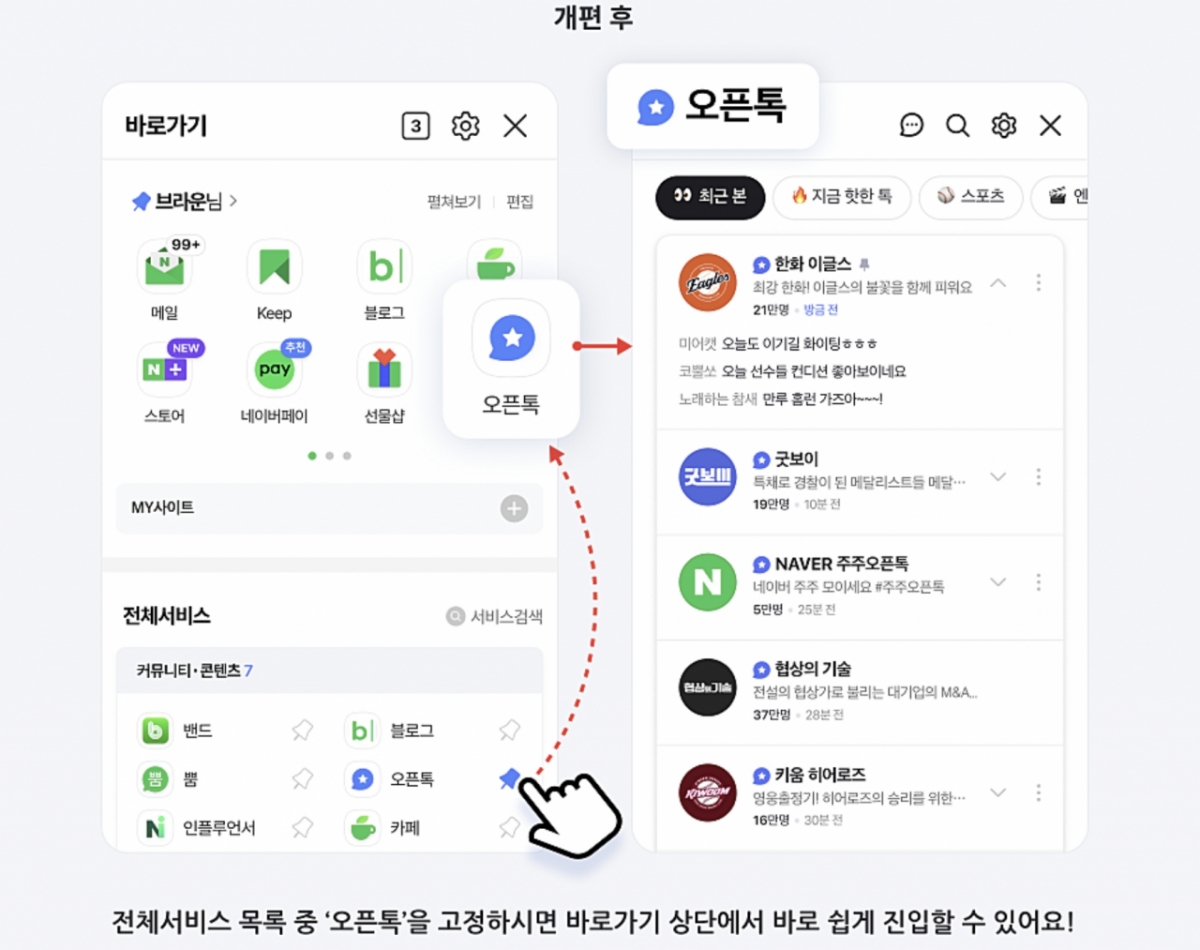Screen dimensions: 1200x950
Task: Click the search magnifier in 오픈톡 panel
Action: pos(958,126)
